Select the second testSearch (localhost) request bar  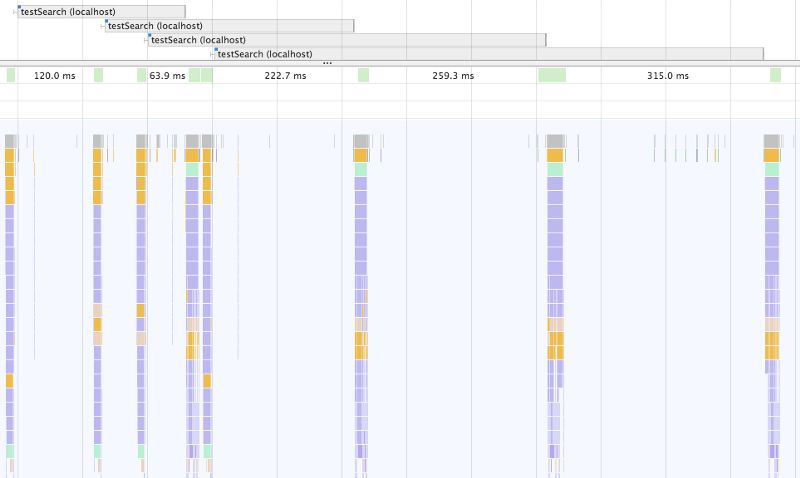pyautogui.click(x=230, y=26)
